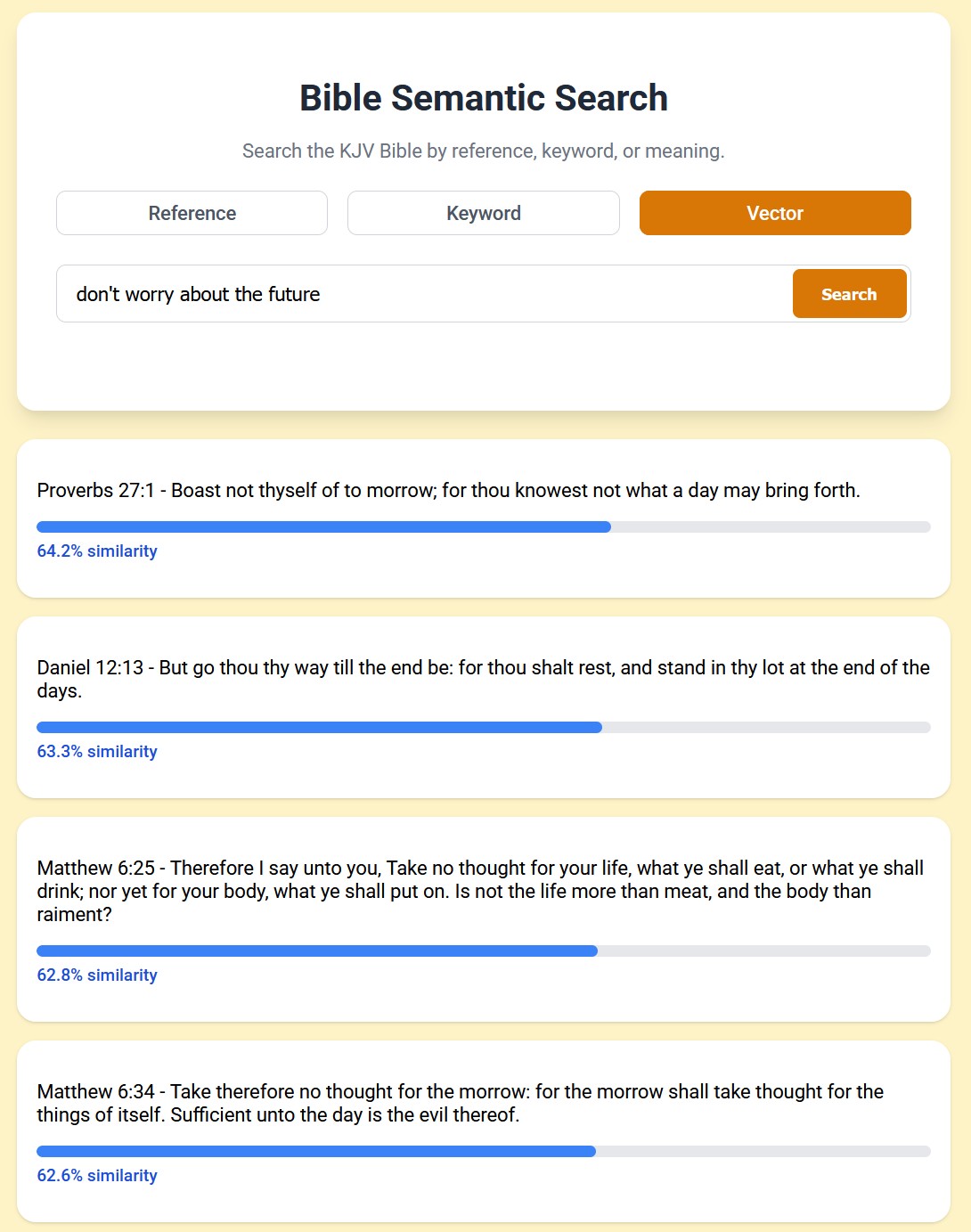Image resolution: width=971 pixels, height=1232 pixels.
Task: Click the Daniel 12:13 similarity bar
Action: tap(483, 728)
